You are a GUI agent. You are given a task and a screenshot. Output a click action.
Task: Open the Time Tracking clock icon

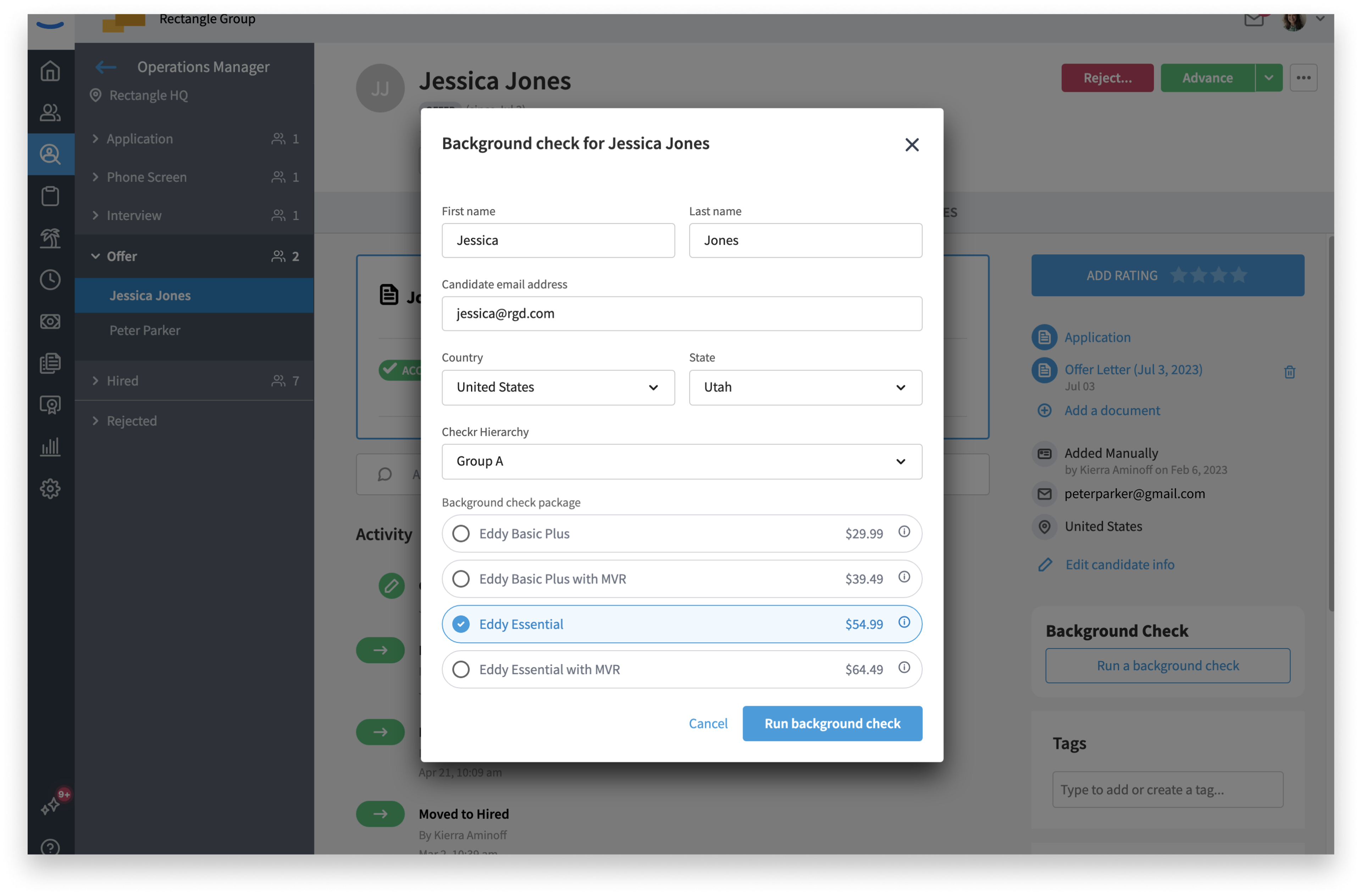tap(50, 279)
